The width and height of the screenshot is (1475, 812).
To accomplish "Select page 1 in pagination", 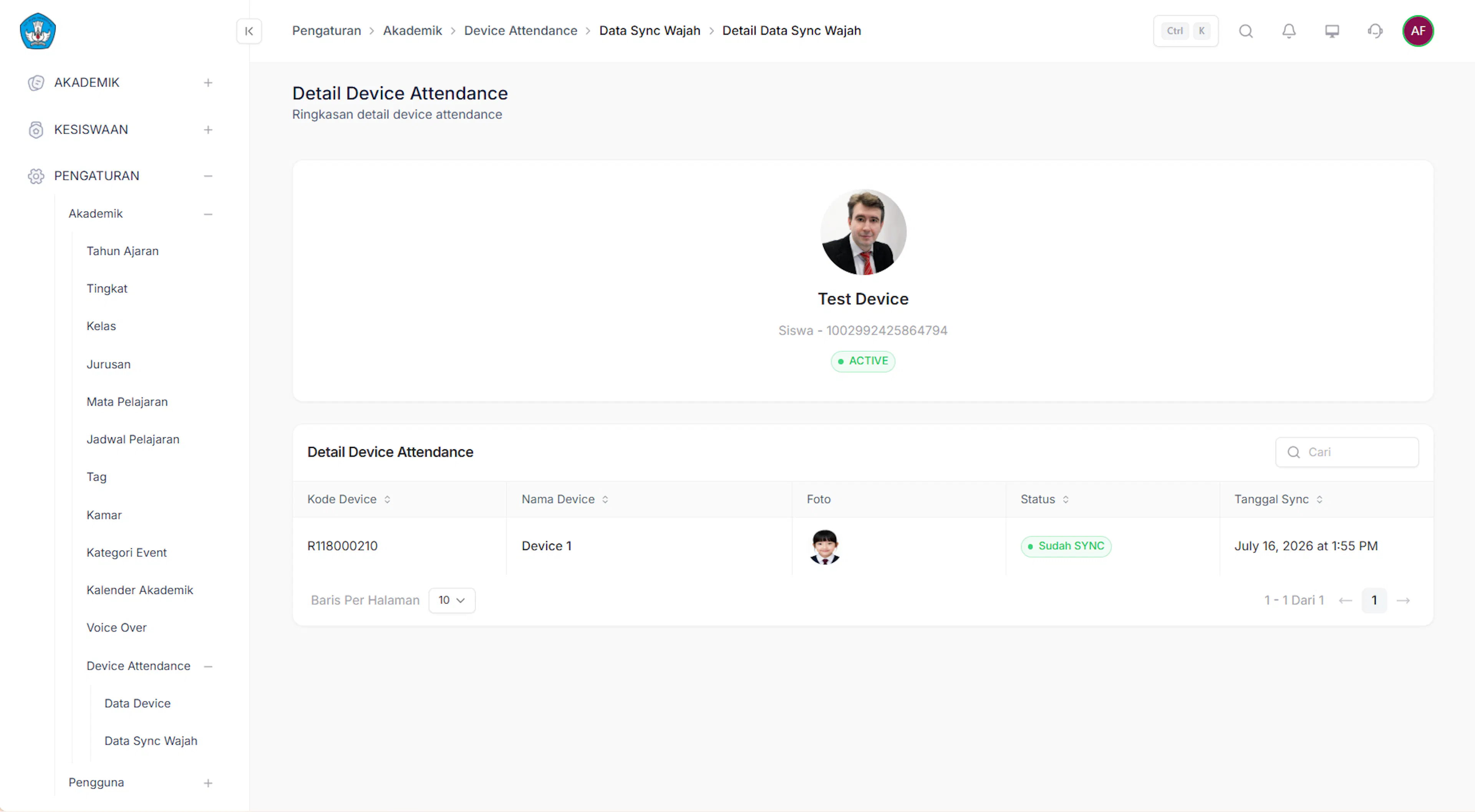I will [x=1374, y=600].
